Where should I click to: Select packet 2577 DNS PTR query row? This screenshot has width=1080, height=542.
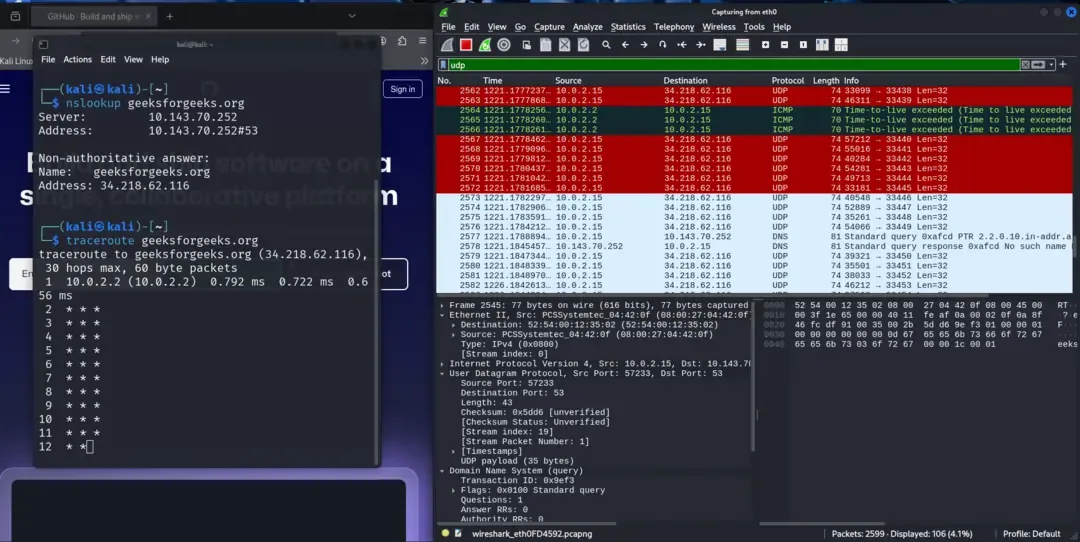point(754,236)
